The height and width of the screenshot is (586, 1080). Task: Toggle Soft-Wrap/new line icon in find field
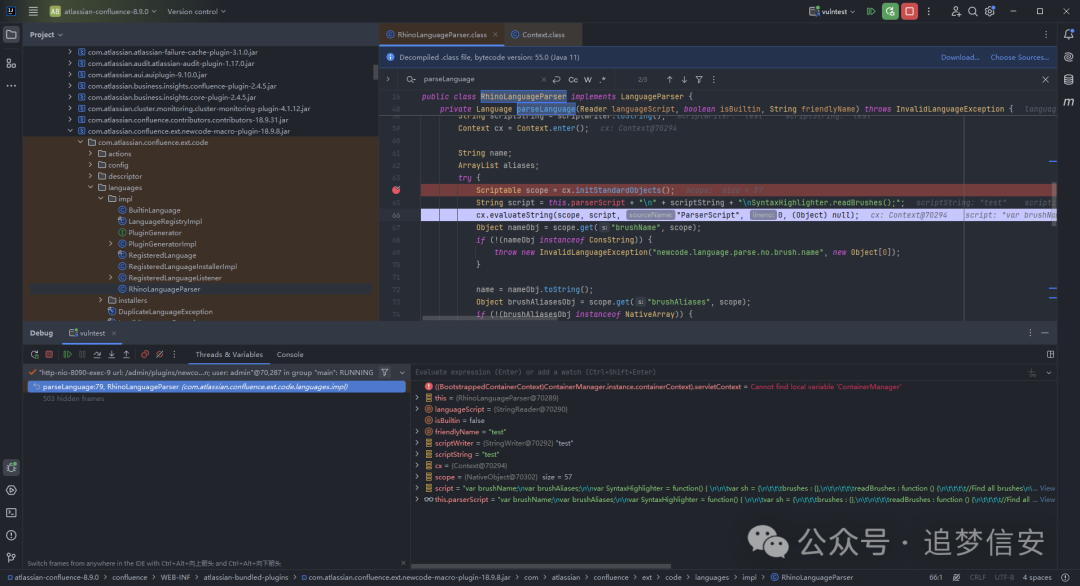point(557,80)
